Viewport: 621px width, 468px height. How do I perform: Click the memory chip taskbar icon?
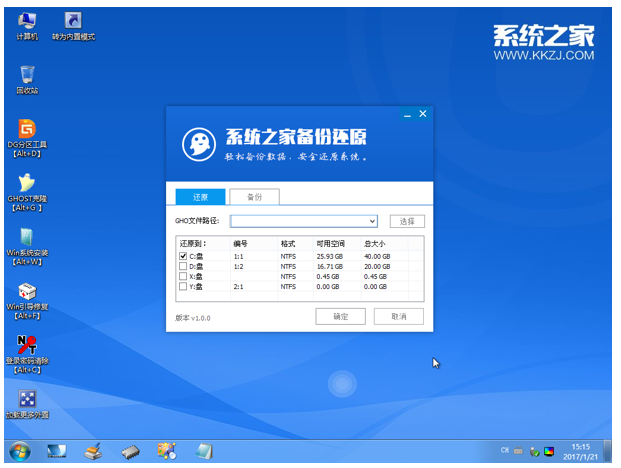[x=131, y=452]
